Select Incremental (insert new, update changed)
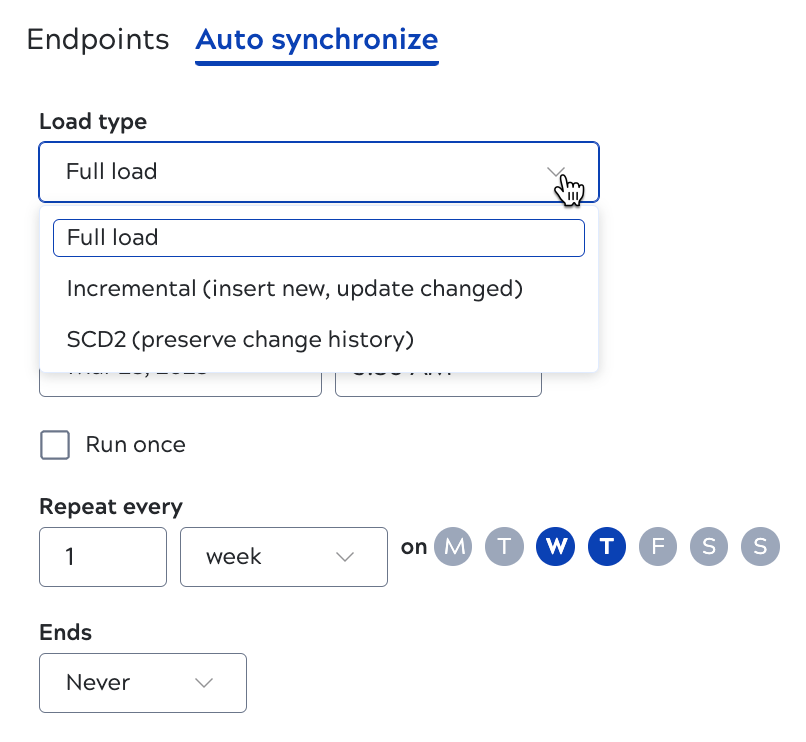806x742 pixels. coord(295,289)
